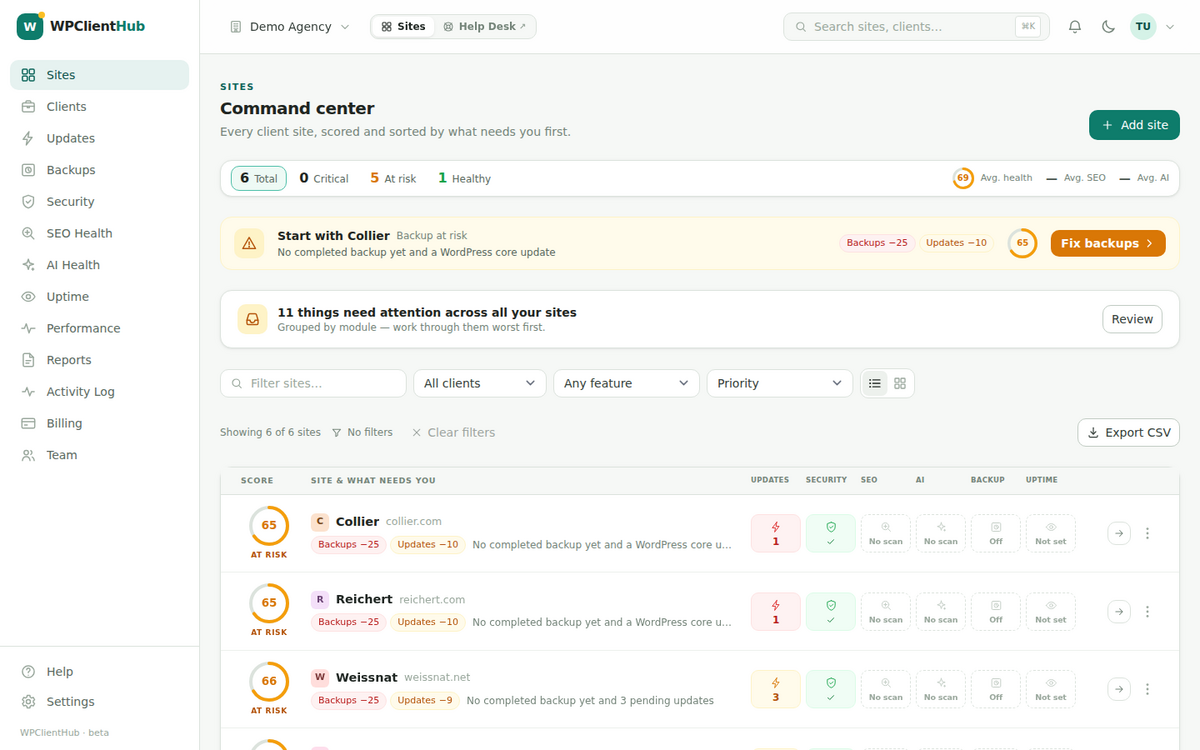Viewport: 1200px width, 750px height.
Task: Click Avg. health 69 ring
Action: click(x=963, y=178)
